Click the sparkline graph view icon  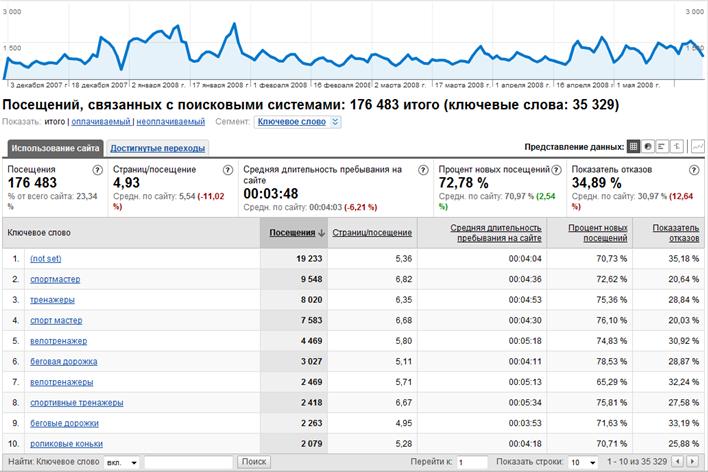696,146
